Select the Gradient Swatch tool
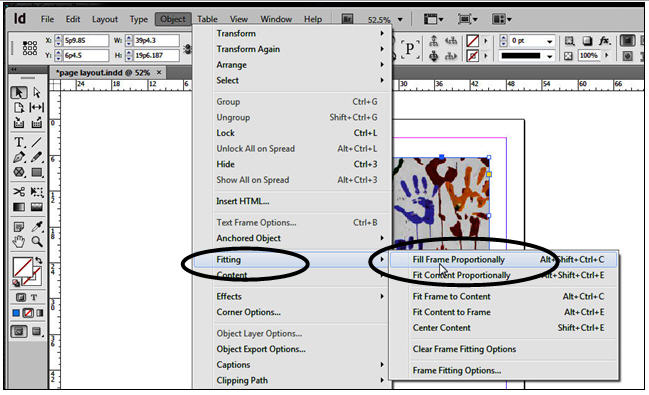The height and width of the screenshot is (395, 649). coord(19,207)
